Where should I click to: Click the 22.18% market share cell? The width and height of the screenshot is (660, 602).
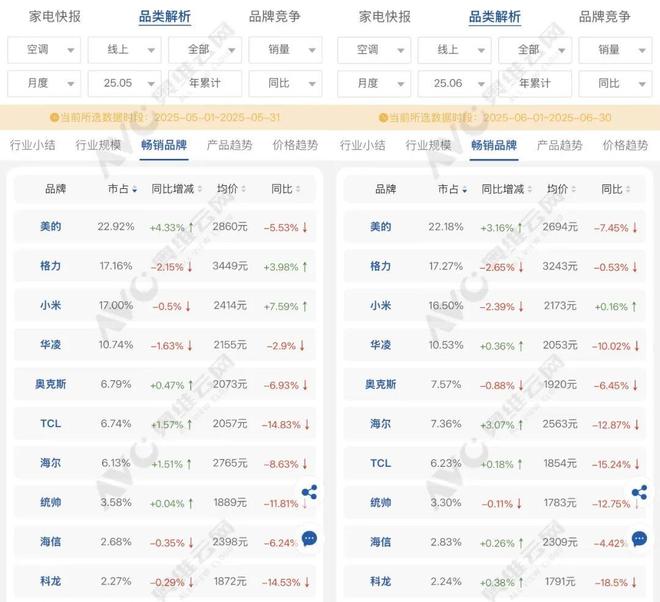point(446,227)
